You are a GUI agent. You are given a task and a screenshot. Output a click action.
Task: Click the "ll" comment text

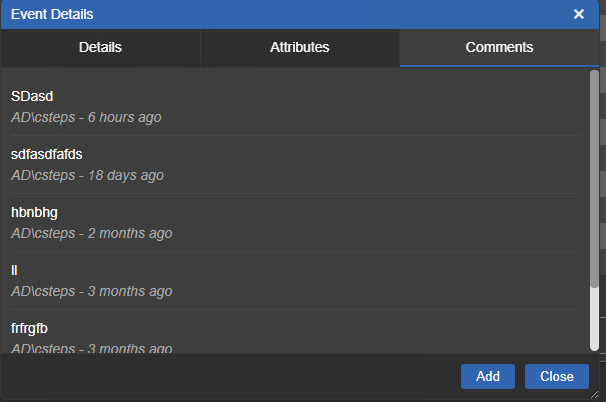[x=14, y=270]
